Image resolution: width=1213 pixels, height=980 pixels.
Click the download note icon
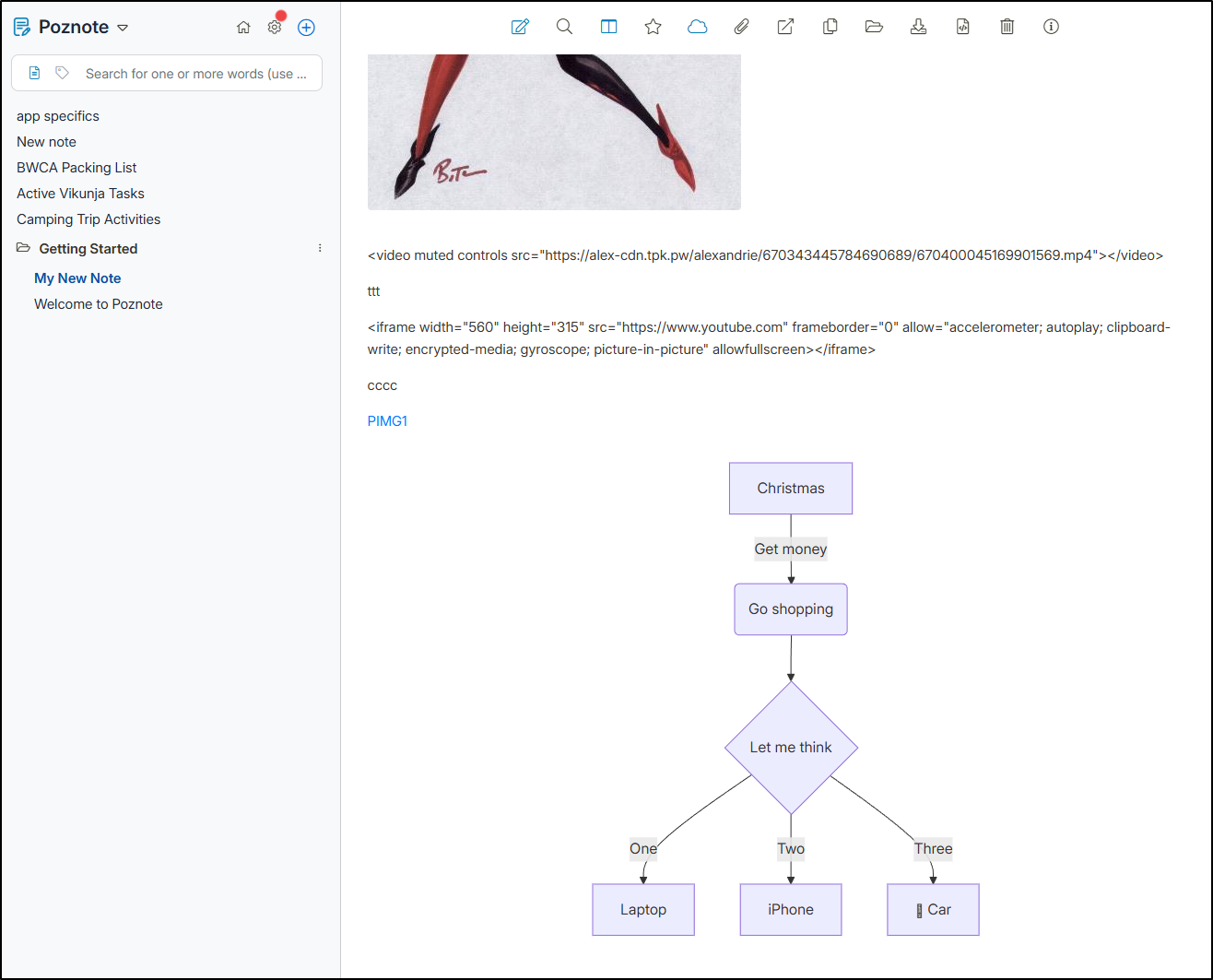[x=918, y=27]
